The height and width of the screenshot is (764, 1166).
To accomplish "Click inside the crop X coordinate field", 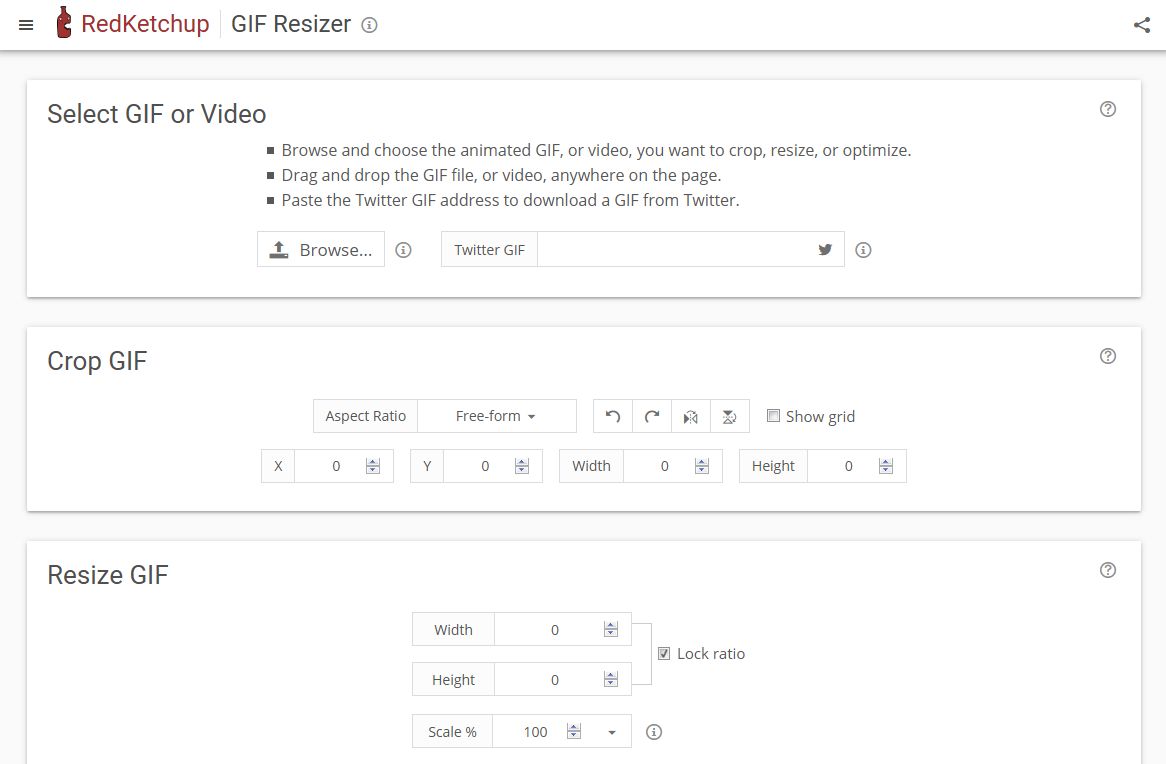I will point(336,465).
